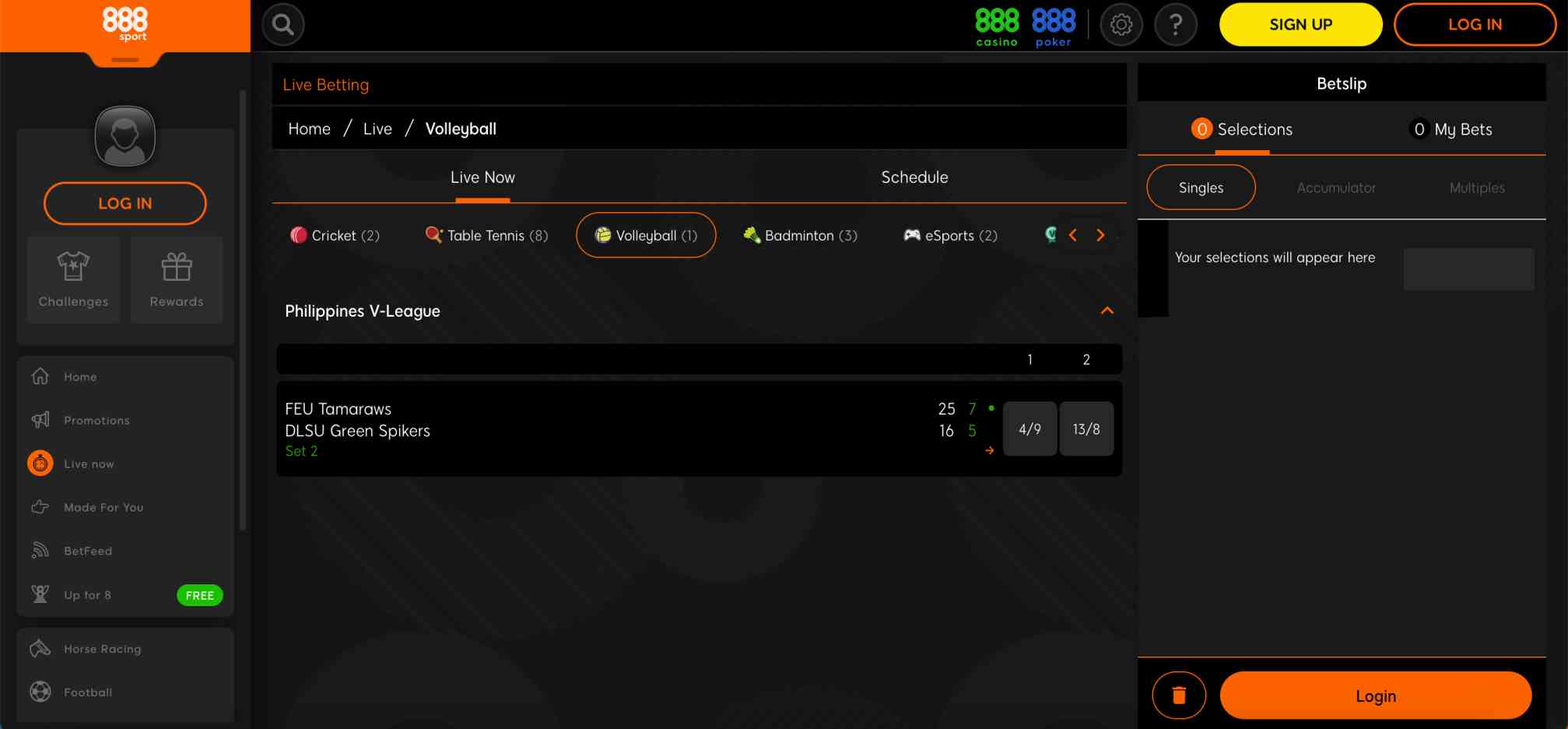Select the Table Tennis sports tab
Screen dimensions: 1568x729
(486, 235)
